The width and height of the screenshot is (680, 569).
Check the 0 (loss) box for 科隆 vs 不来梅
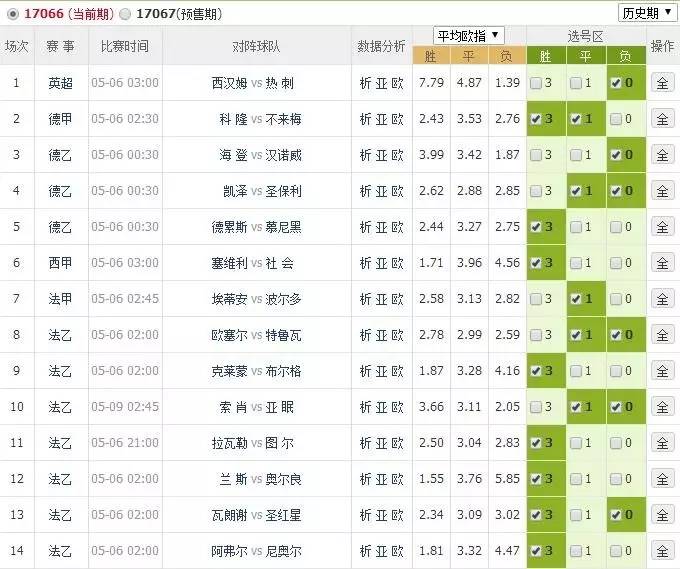[x=616, y=119]
